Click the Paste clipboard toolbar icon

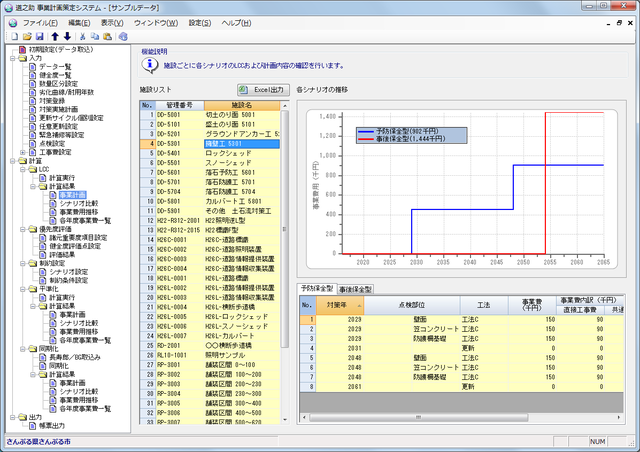(x=108, y=35)
